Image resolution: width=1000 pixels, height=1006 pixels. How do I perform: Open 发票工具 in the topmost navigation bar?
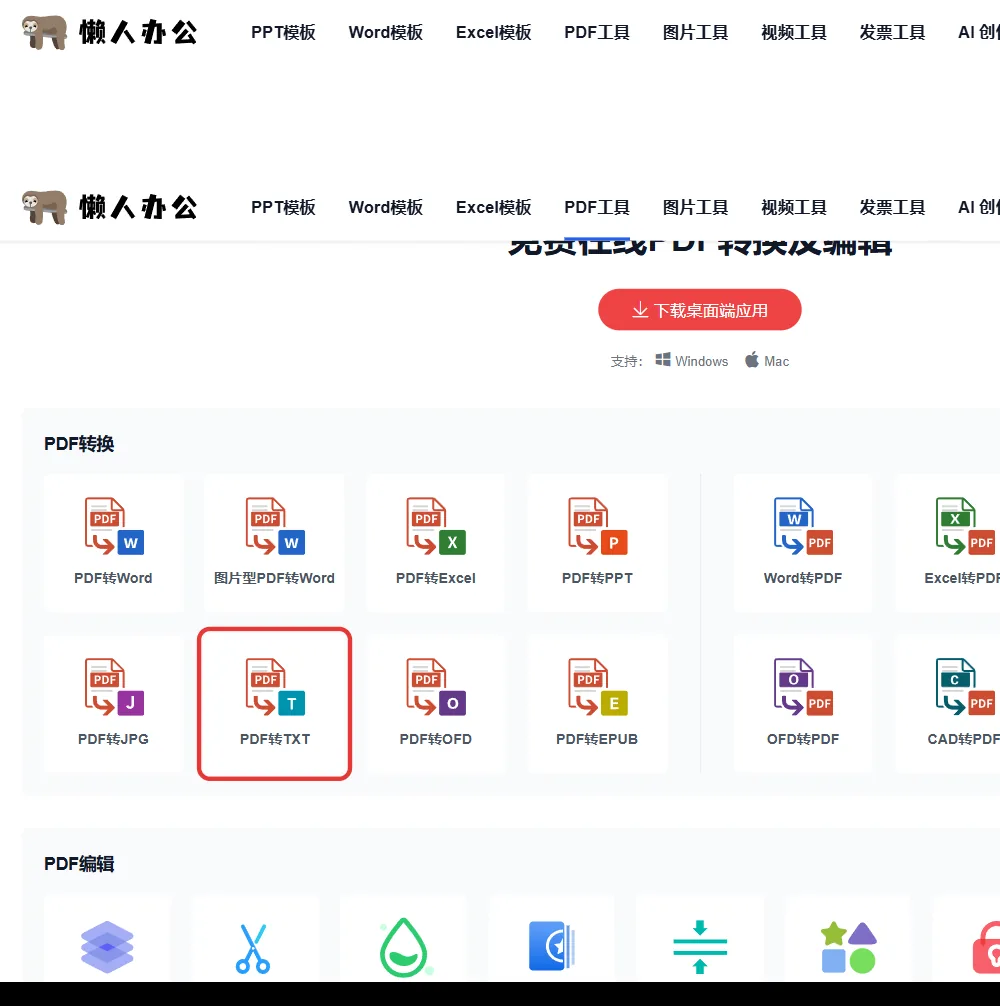click(x=892, y=32)
